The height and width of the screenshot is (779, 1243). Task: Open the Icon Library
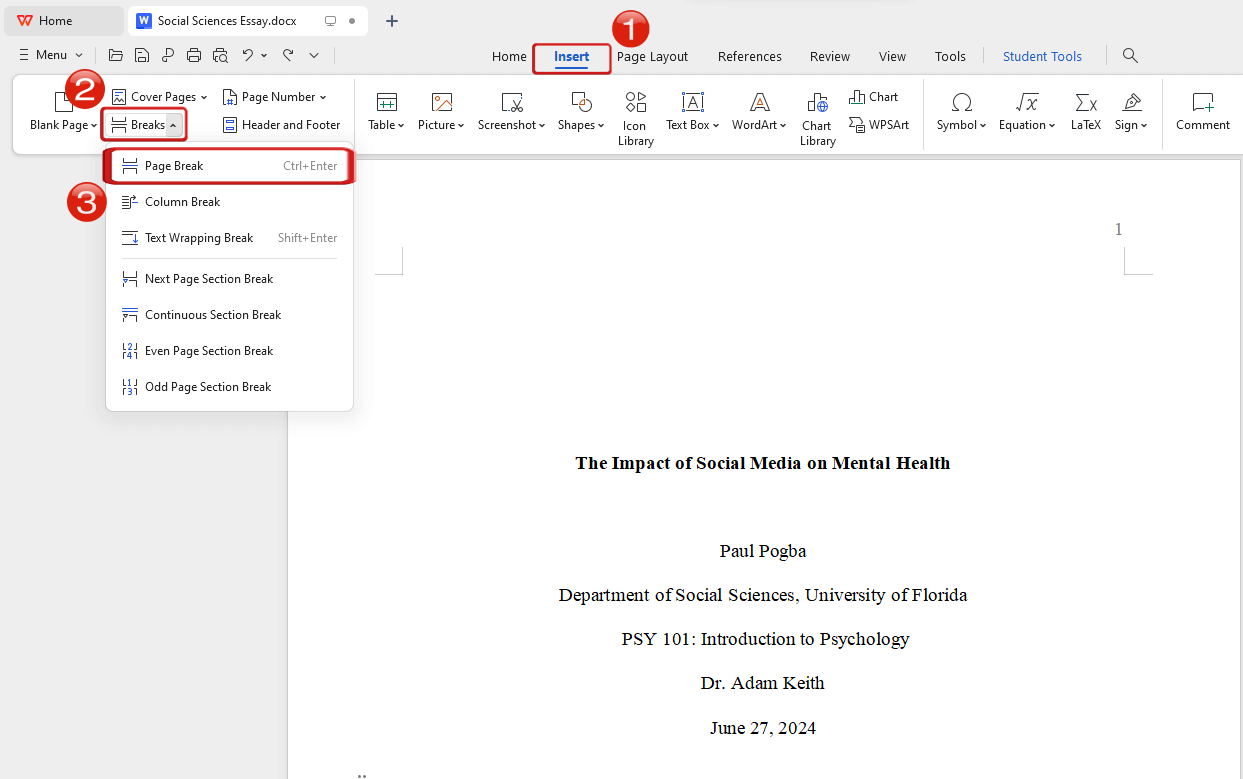pyautogui.click(x=635, y=118)
